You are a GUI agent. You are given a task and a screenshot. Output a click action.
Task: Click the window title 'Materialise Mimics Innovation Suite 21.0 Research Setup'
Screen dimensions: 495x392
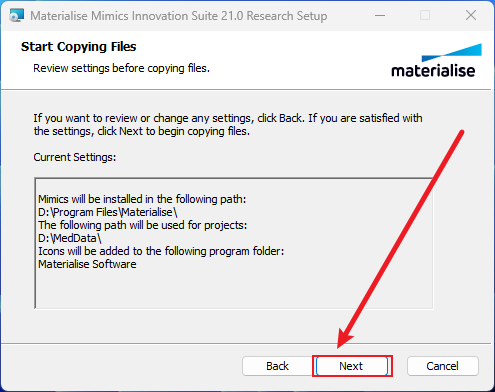[x=179, y=16]
